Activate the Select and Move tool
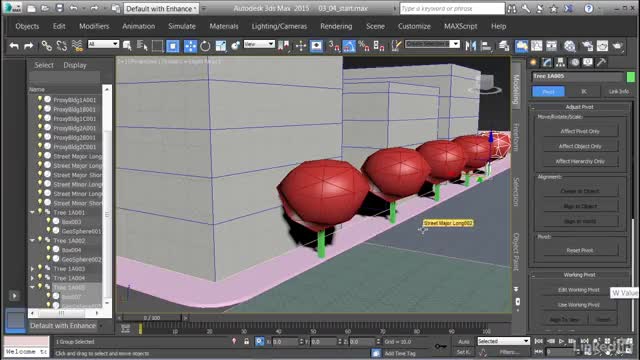This screenshot has width=640, height=360. click(190, 46)
